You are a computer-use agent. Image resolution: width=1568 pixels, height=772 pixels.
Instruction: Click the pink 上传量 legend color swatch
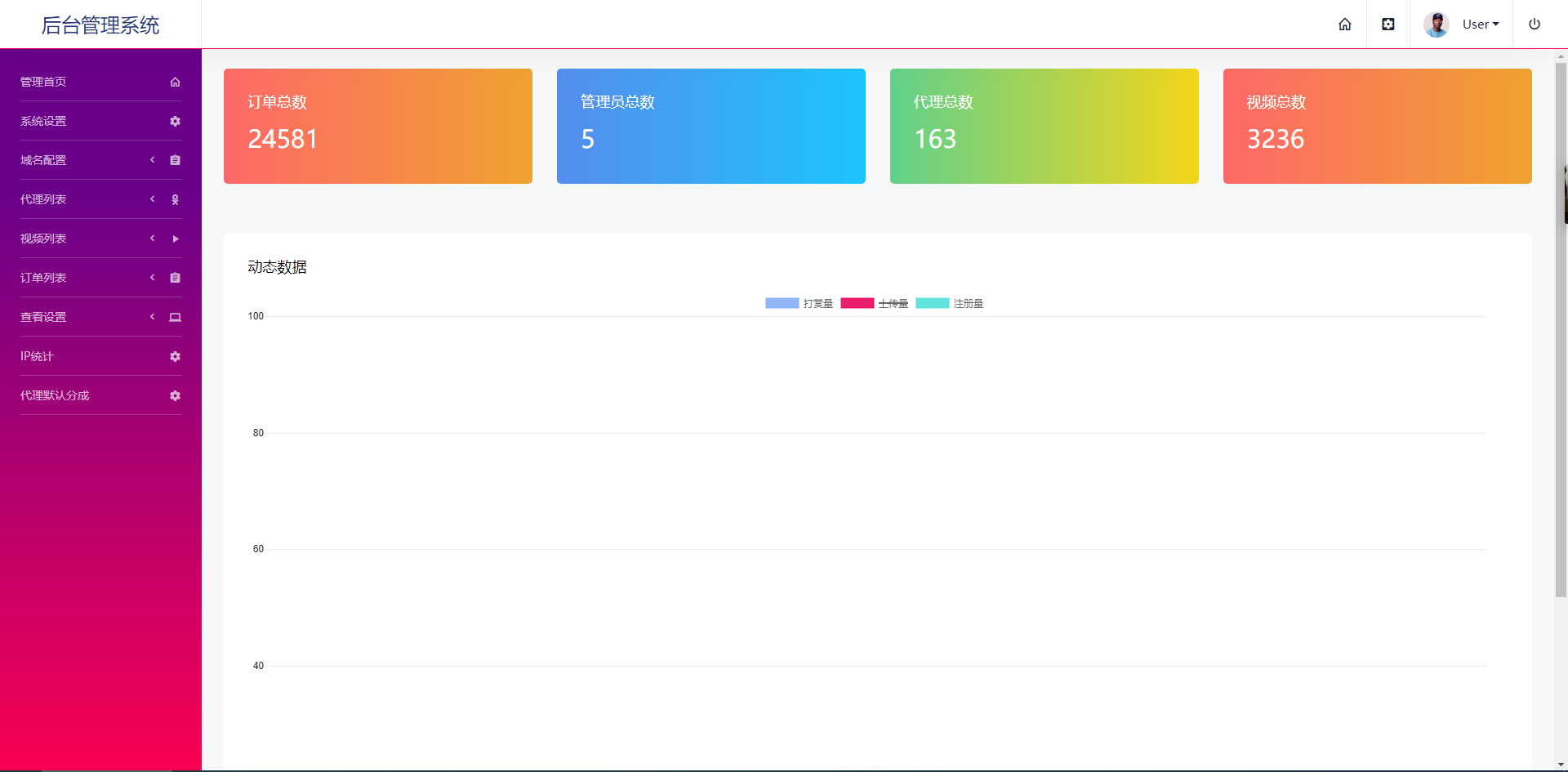[857, 303]
